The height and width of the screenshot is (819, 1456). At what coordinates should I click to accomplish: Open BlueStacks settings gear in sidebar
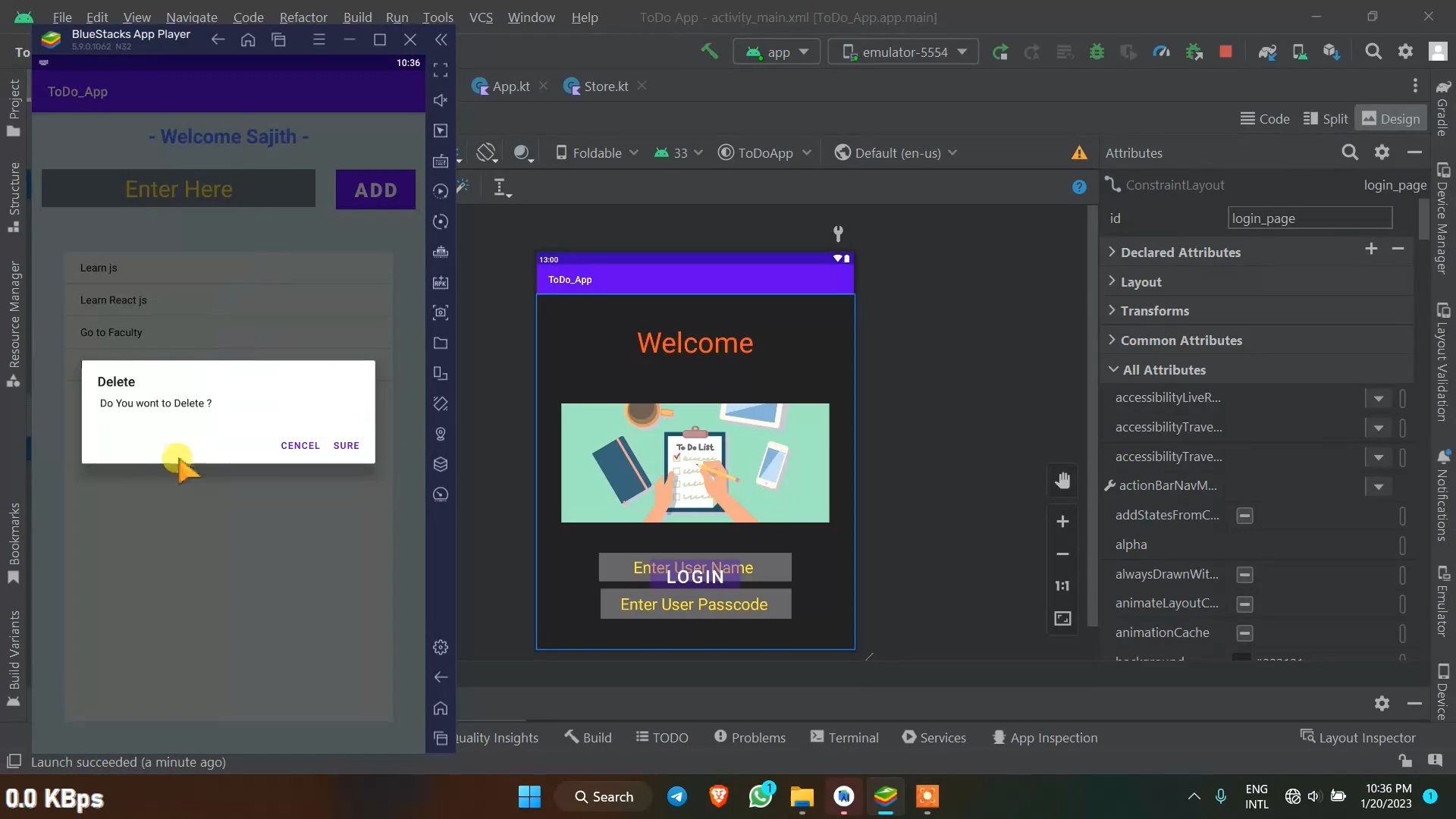(x=441, y=647)
